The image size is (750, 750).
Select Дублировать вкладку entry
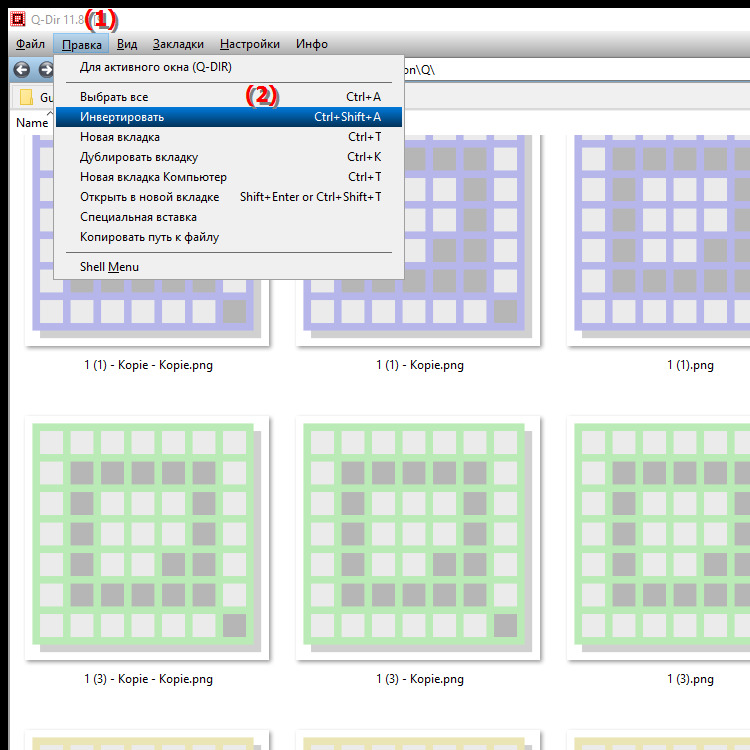(229, 157)
